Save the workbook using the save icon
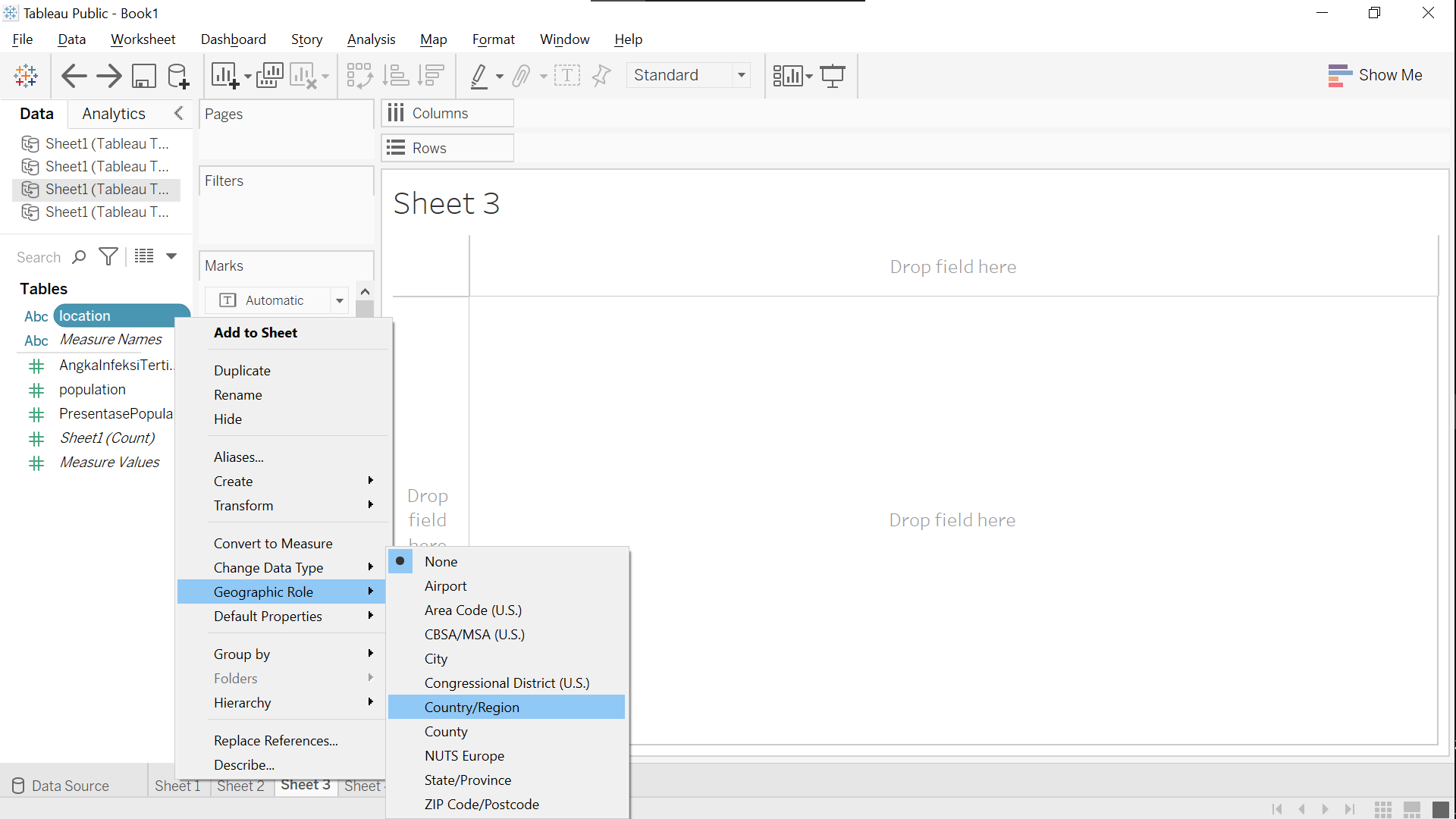The height and width of the screenshot is (819, 1456). click(144, 75)
